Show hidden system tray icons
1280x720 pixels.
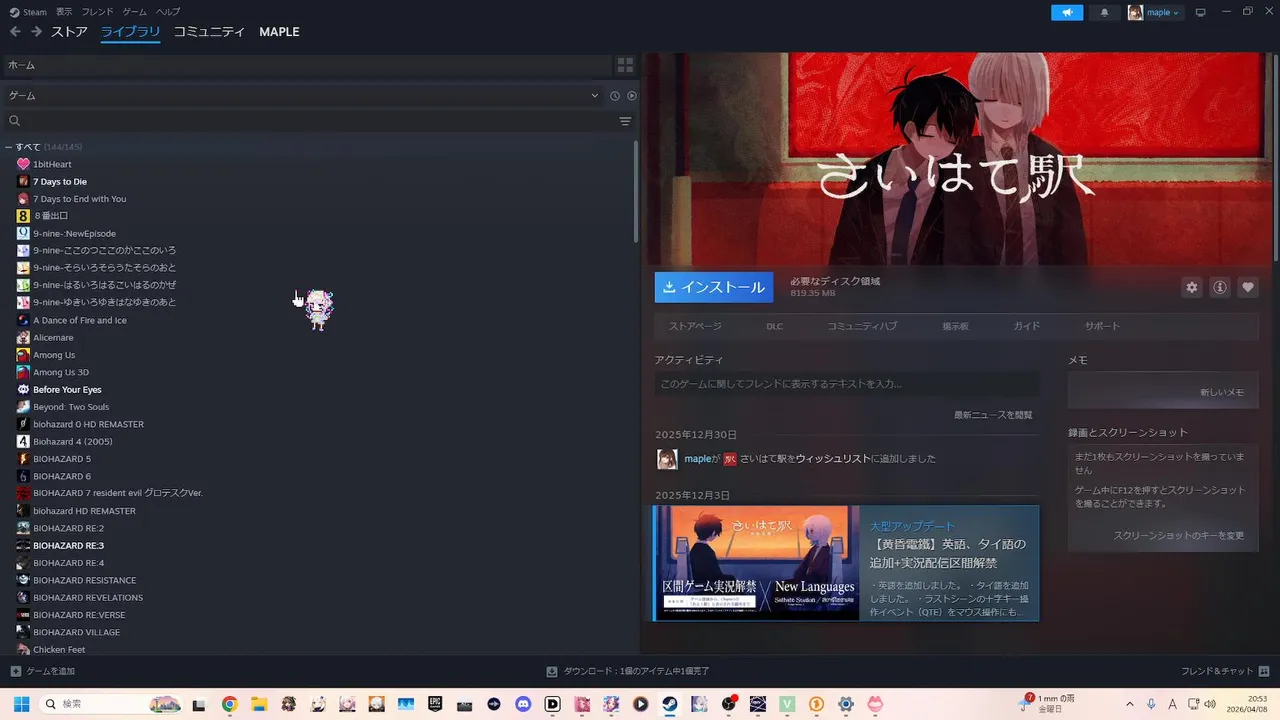coord(1130,704)
